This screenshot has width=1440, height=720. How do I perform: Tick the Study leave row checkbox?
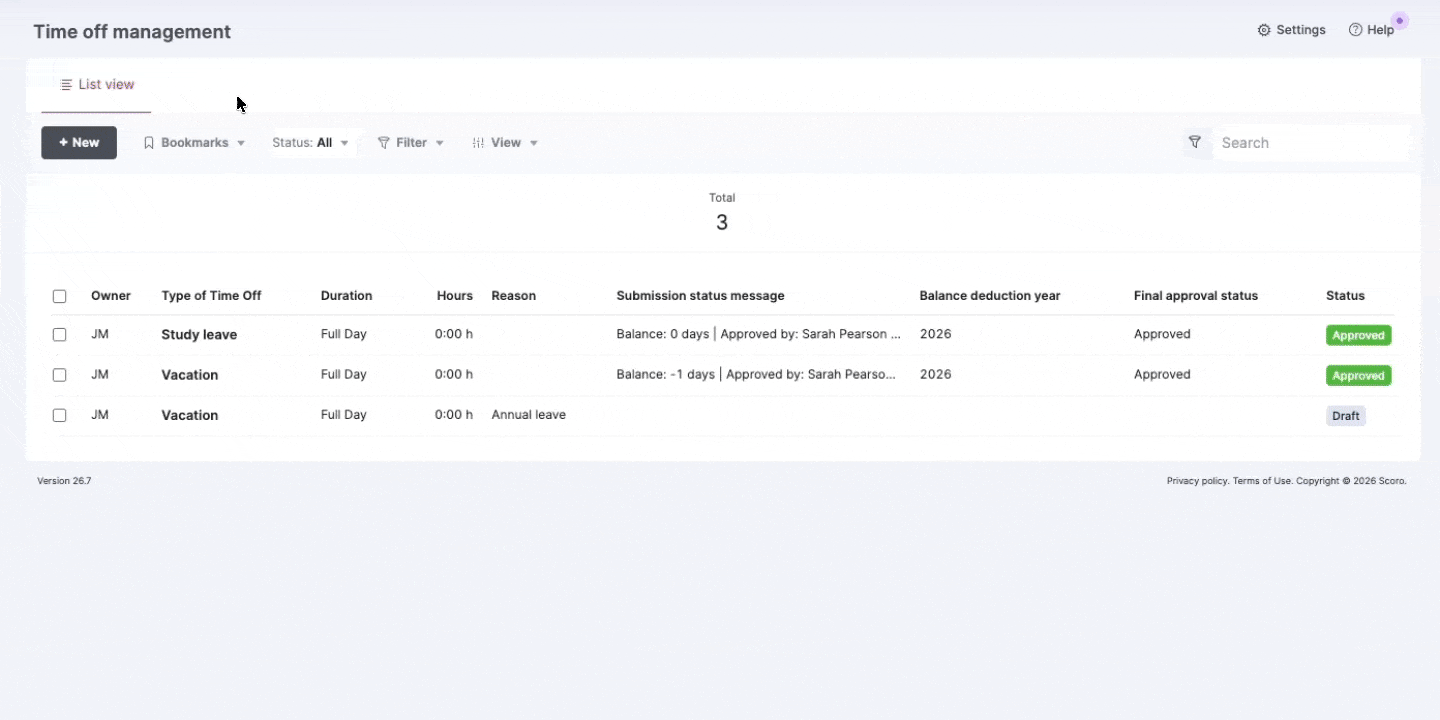(x=59, y=335)
